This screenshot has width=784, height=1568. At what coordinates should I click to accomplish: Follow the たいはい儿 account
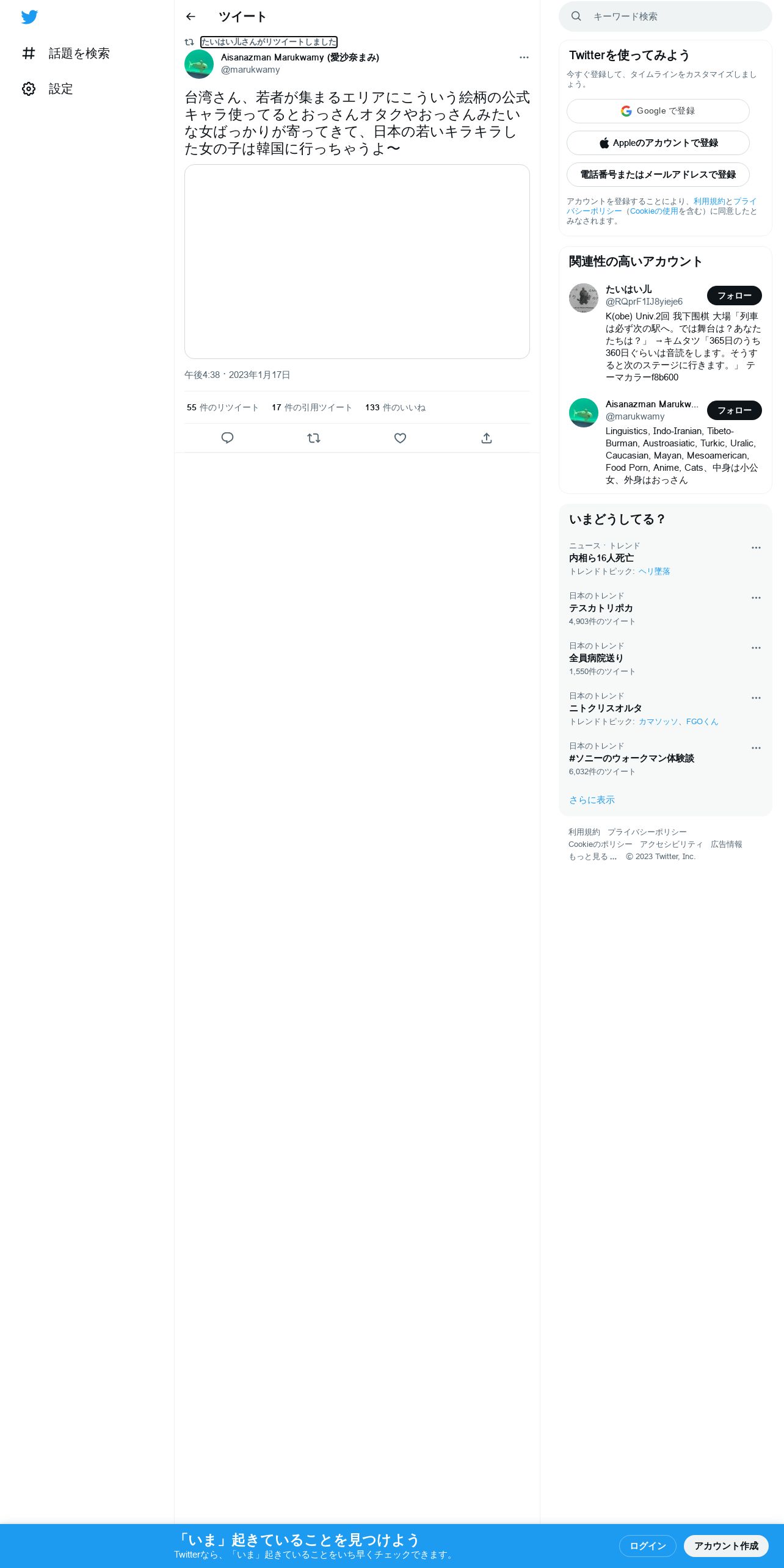coord(735,296)
